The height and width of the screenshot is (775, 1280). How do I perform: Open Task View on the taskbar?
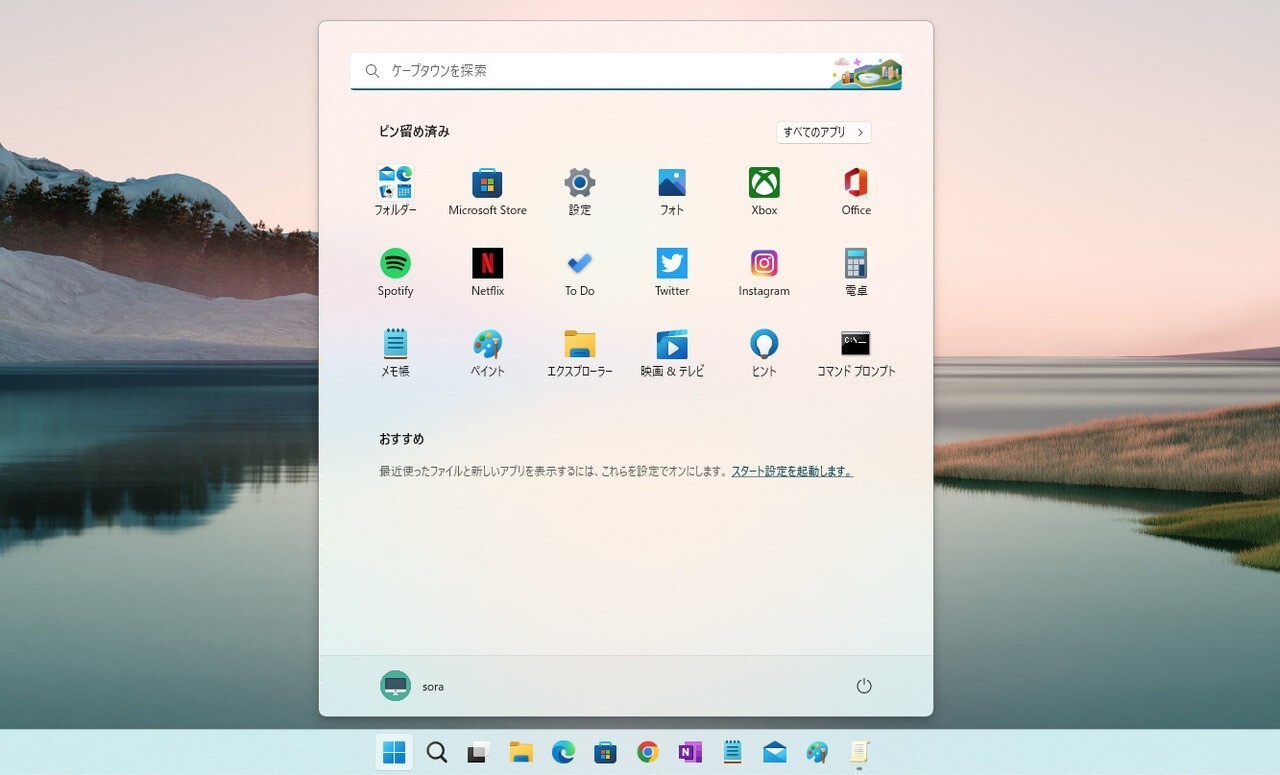(479, 752)
